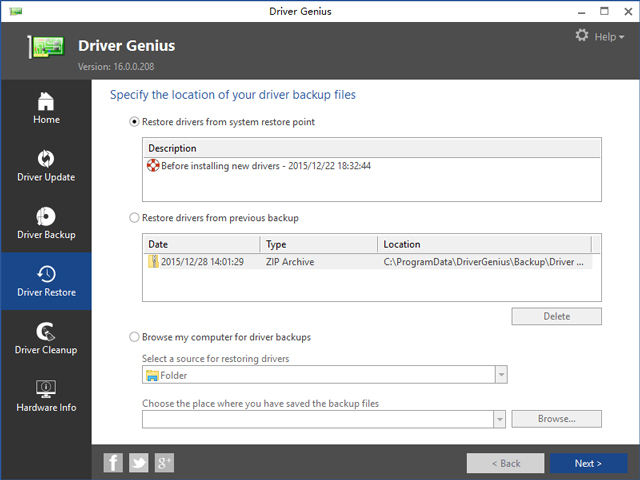Screen dimensions: 640x480
Task: Show the Hardware Info section
Action: pos(46,396)
